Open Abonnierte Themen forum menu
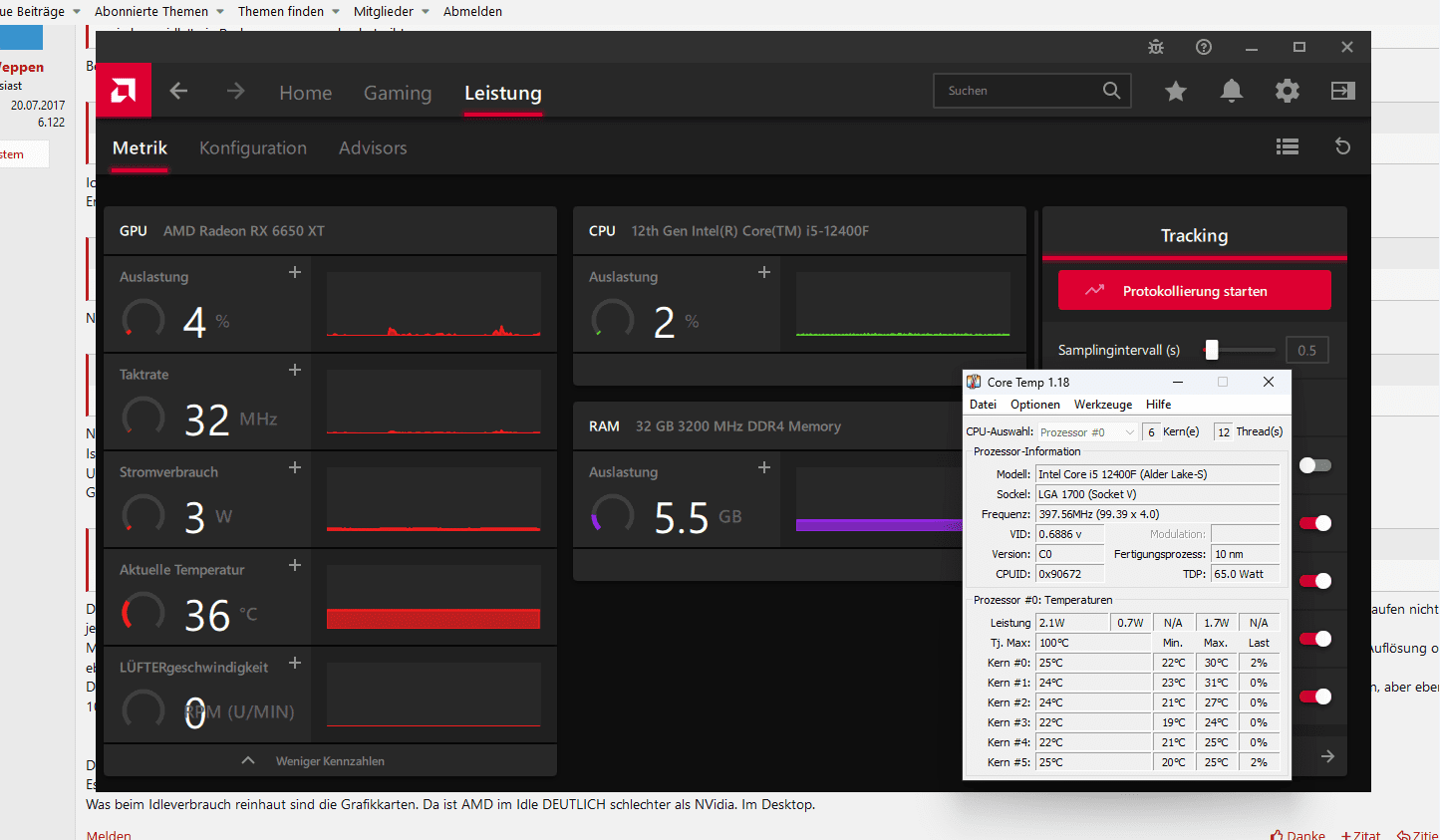The image size is (1440, 840). (158, 11)
